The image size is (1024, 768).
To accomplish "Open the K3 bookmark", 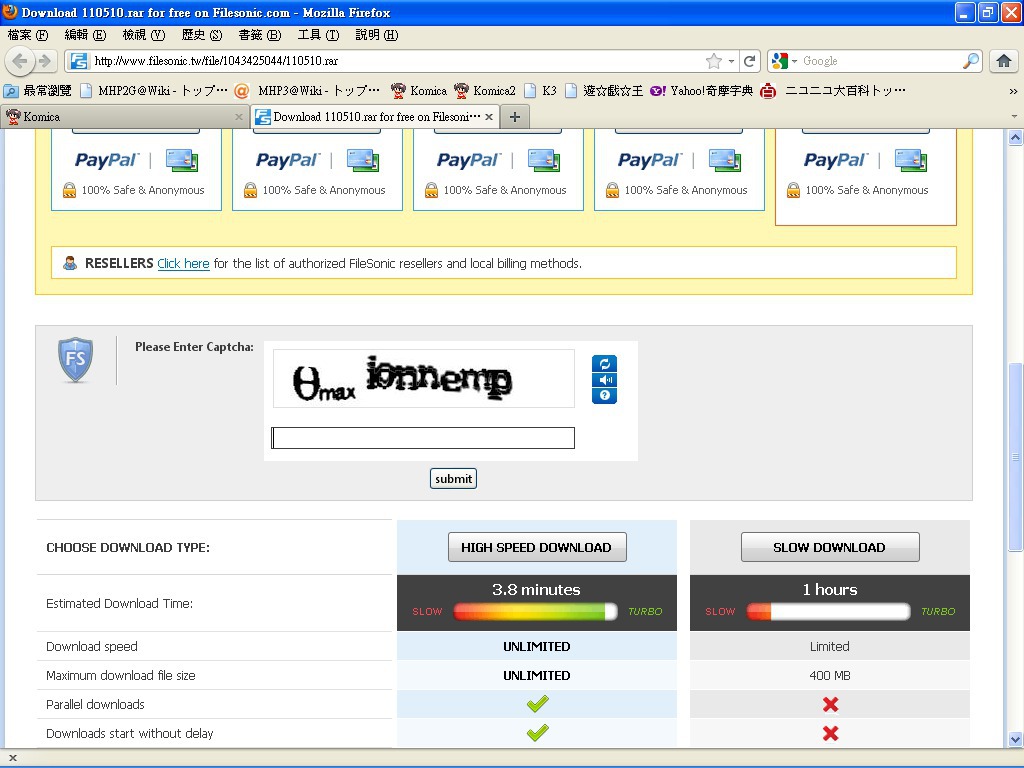I will click(x=541, y=91).
